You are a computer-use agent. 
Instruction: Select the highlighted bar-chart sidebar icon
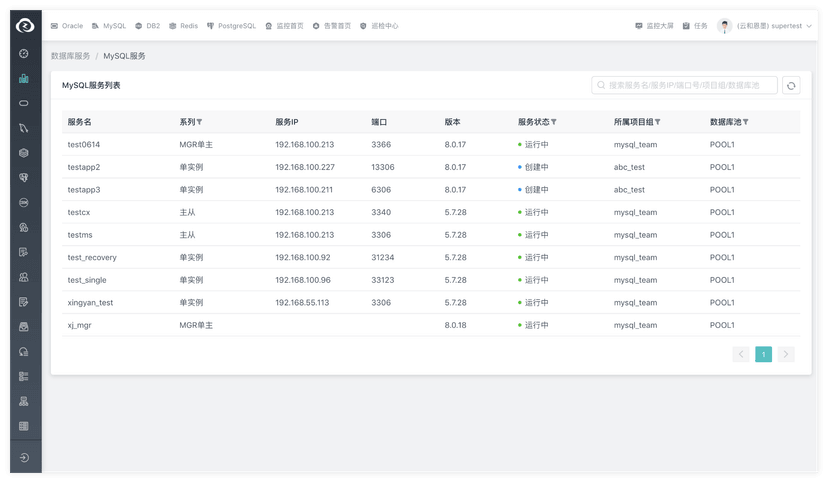(24, 79)
